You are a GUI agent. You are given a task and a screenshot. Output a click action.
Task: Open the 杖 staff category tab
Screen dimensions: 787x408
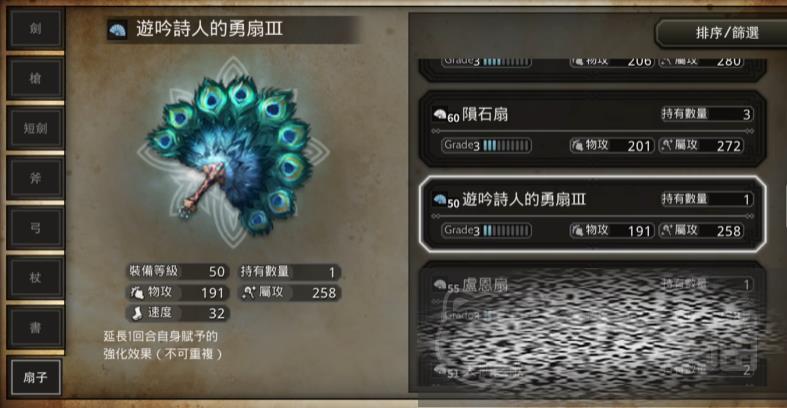pos(35,278)
